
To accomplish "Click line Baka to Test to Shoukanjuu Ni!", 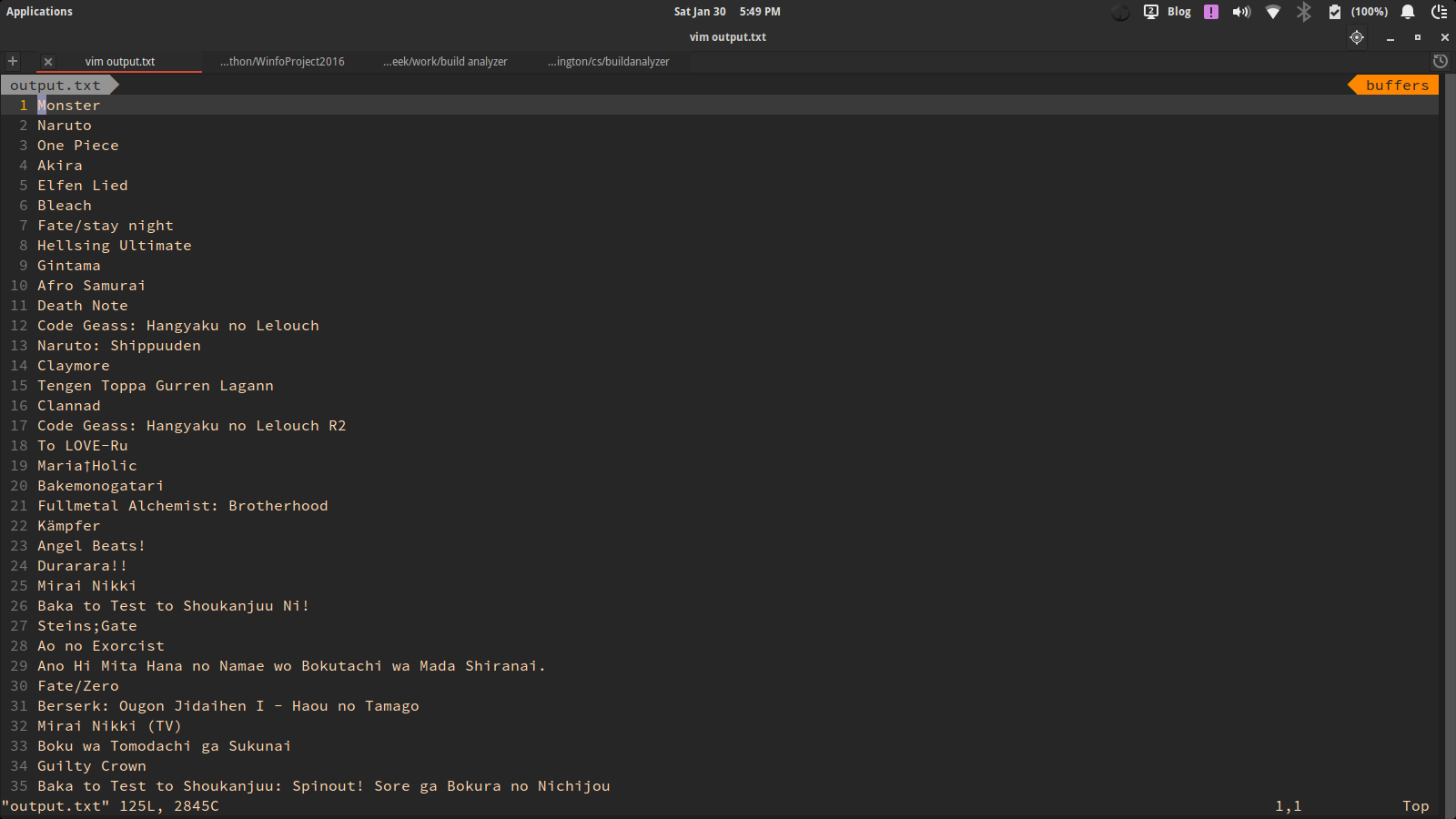I will tap(173, 606).
